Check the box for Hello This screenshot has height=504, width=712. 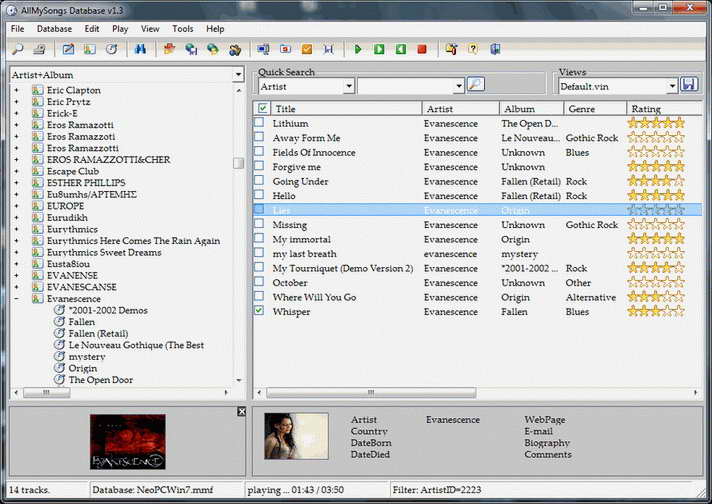[259, 195]
